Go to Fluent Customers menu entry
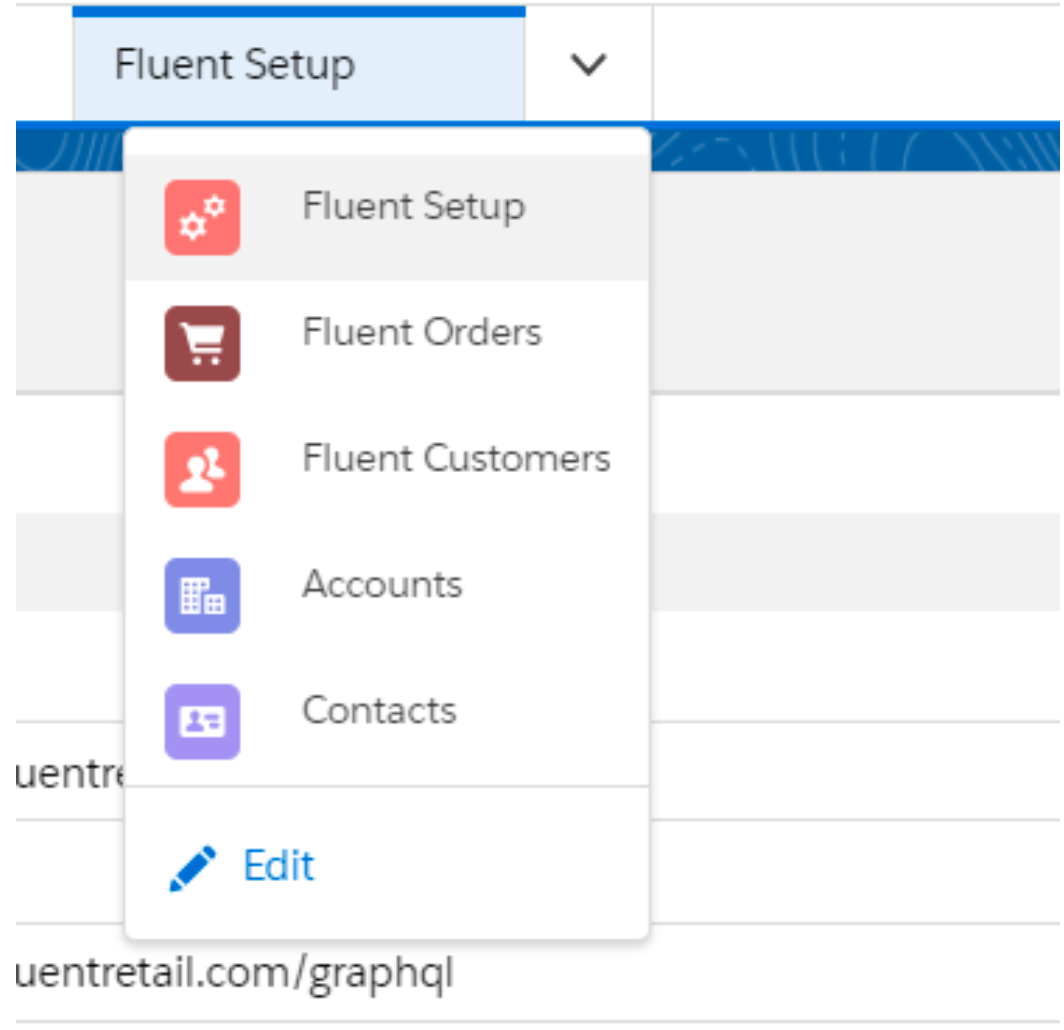The image size is (1064, 1030). coord(456,459)
